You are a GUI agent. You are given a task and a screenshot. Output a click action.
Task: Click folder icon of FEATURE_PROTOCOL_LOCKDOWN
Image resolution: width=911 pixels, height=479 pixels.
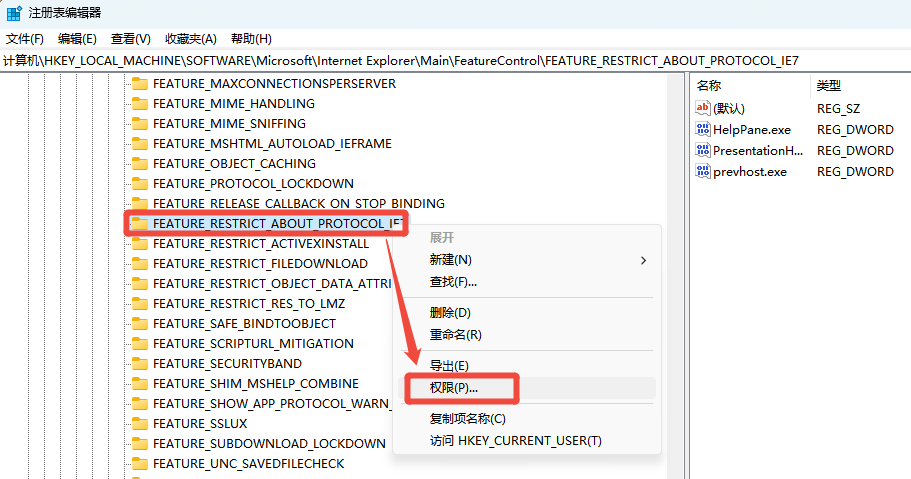(x=139, y=184)
